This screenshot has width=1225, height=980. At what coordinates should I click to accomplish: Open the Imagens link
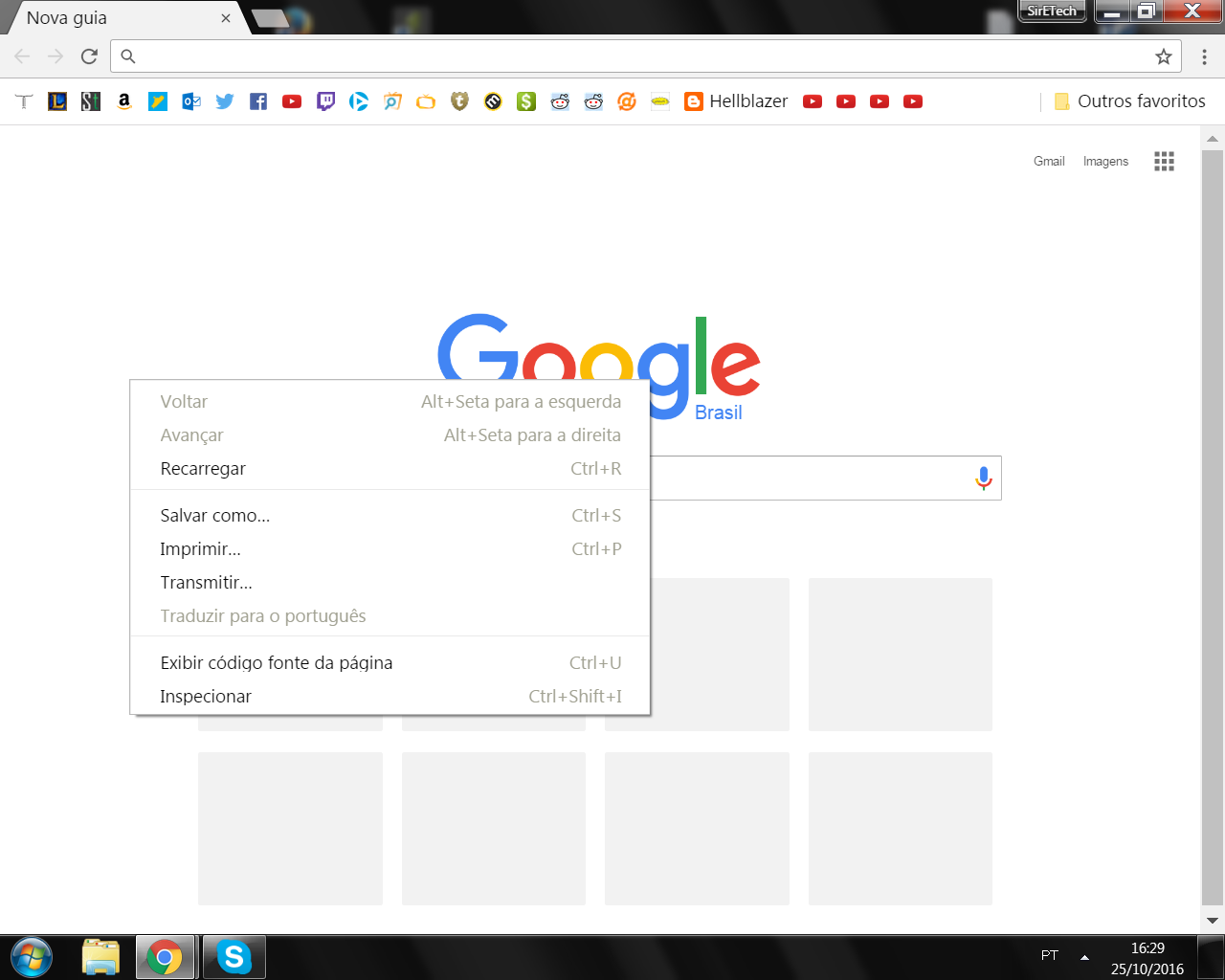coord(1105,162)
